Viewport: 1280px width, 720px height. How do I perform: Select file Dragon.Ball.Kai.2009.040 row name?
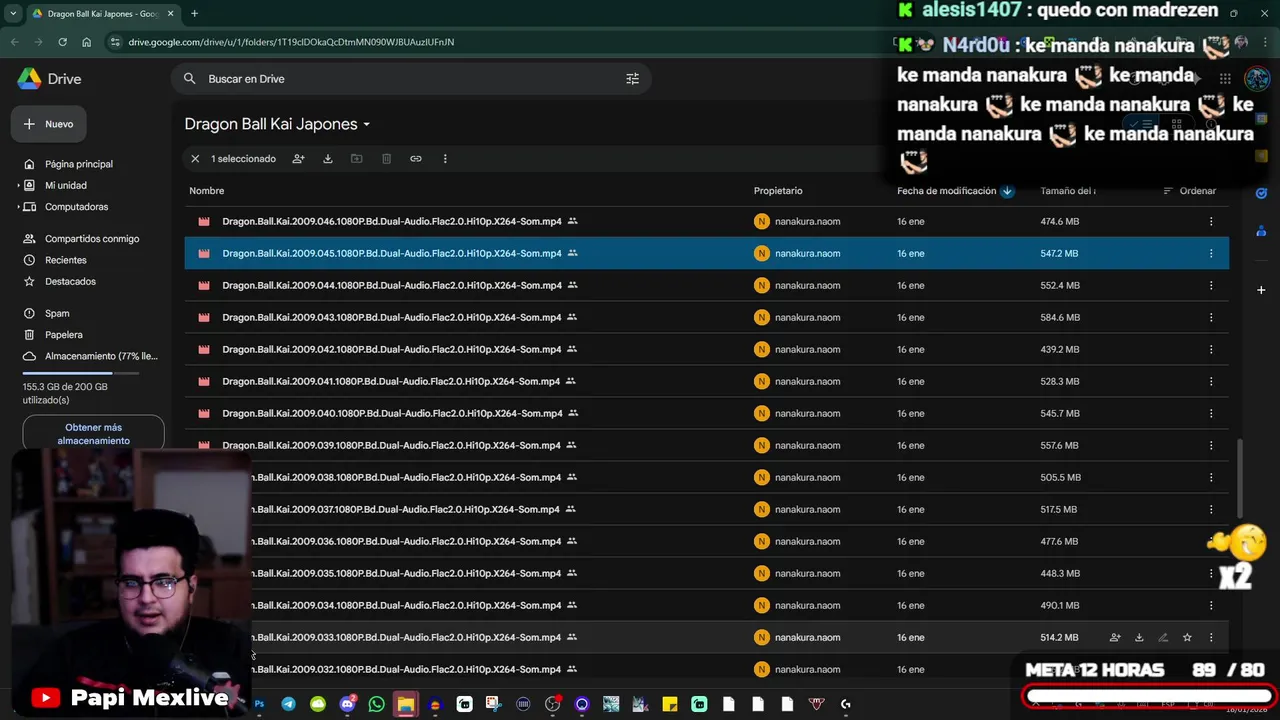(392, 413)
